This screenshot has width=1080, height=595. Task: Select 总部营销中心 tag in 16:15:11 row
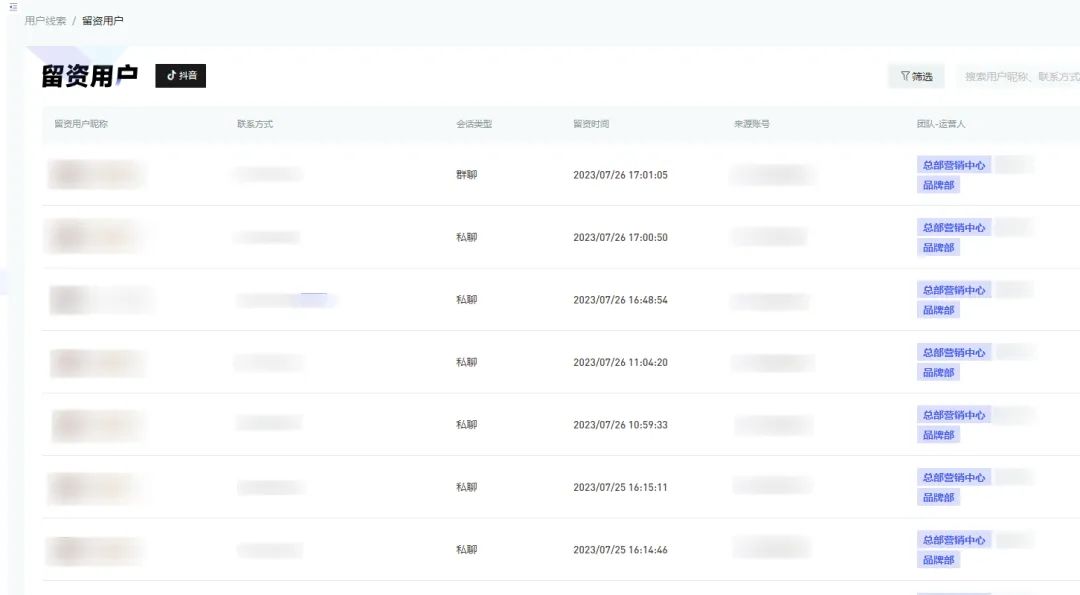(954, 478)
